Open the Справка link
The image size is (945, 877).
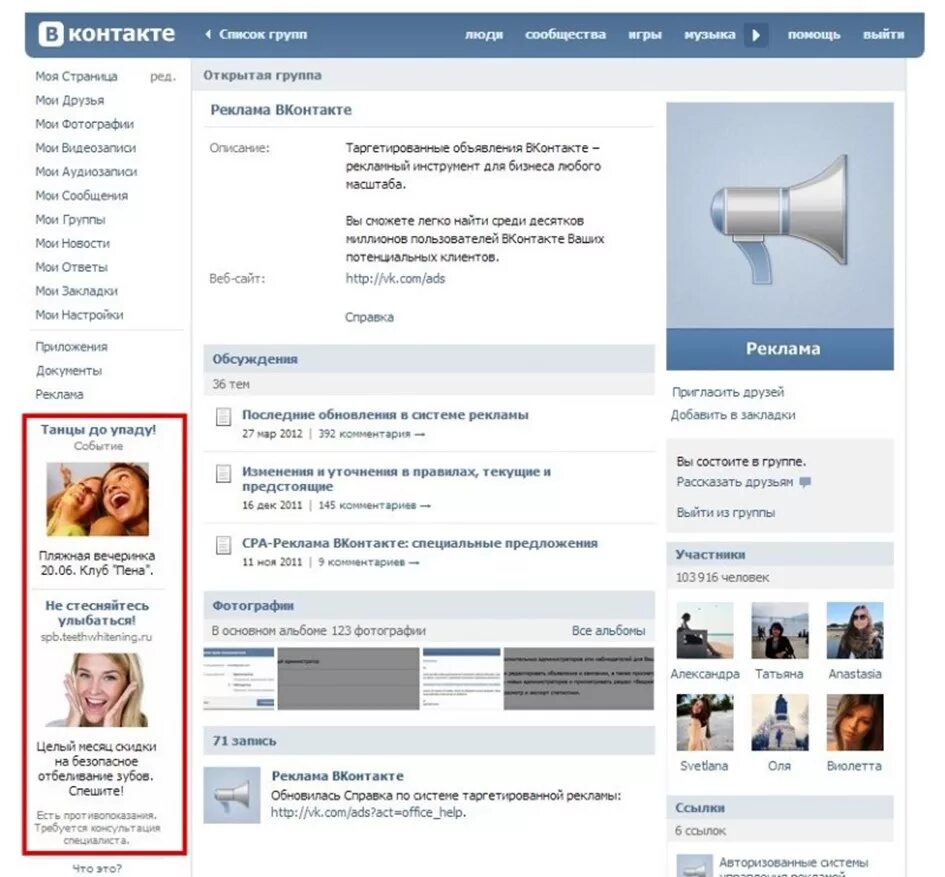[369, 317]
